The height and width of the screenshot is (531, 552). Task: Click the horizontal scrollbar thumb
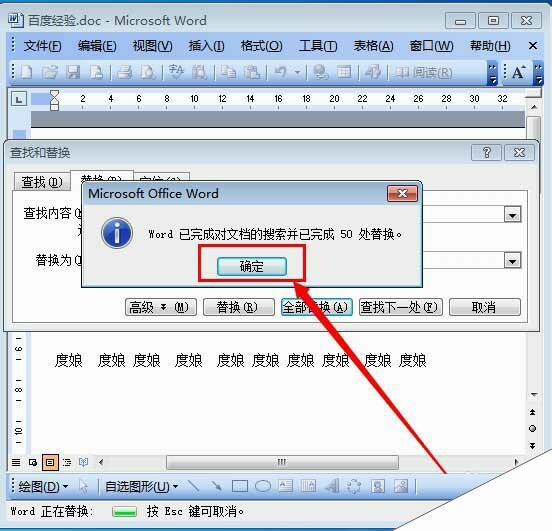click(x=282, y=462)
